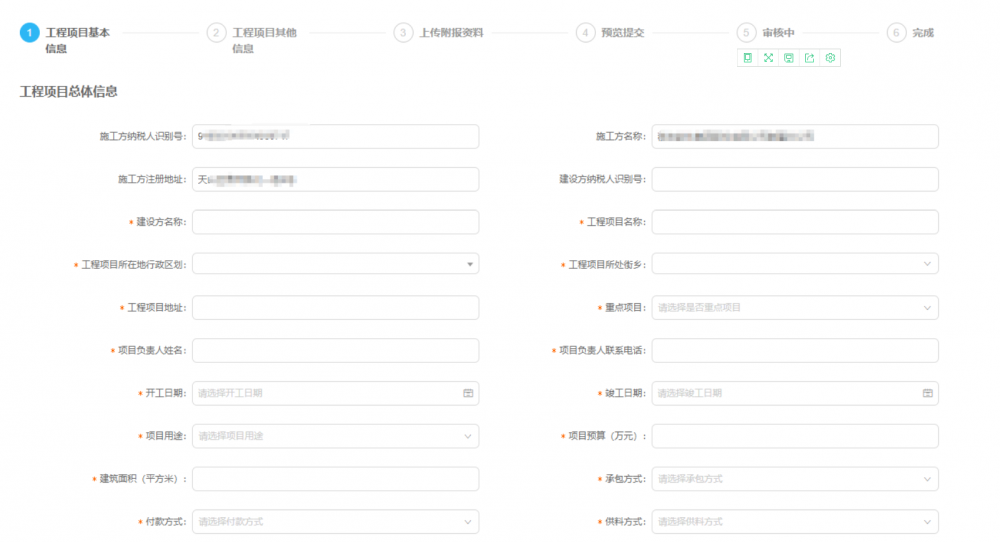The width and height of the screenshot is (1000, 542).
Task: Jump to step 4 预览提交
Action: pos(585,33)
